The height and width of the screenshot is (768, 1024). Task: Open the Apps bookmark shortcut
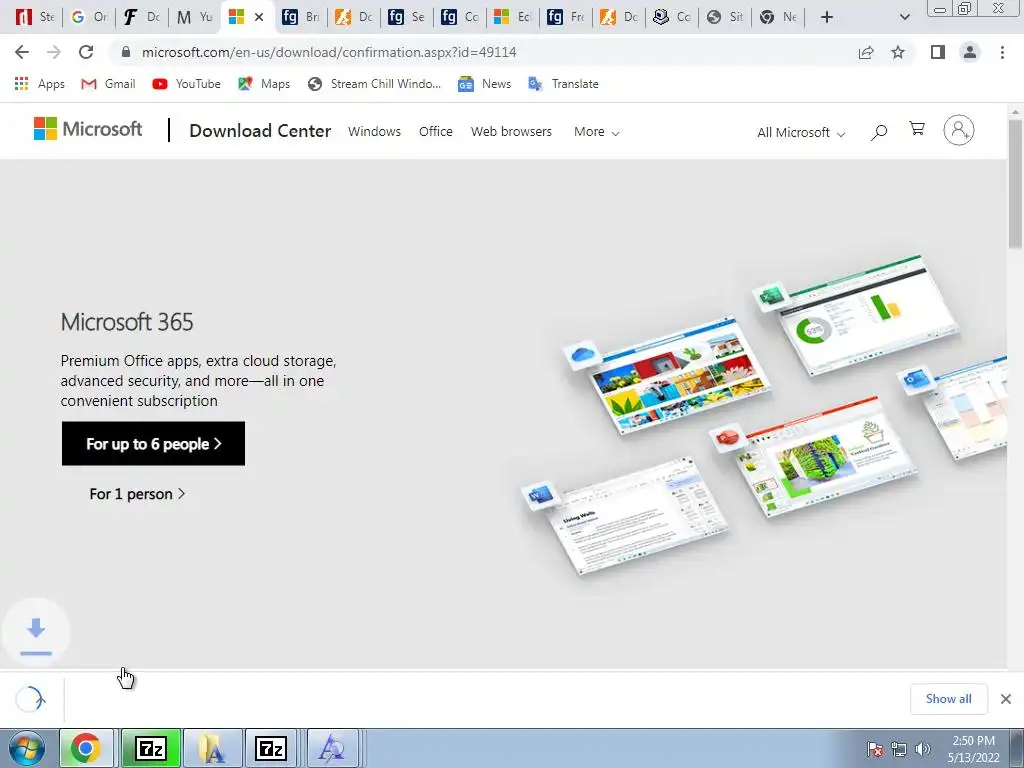pos(39,84)
